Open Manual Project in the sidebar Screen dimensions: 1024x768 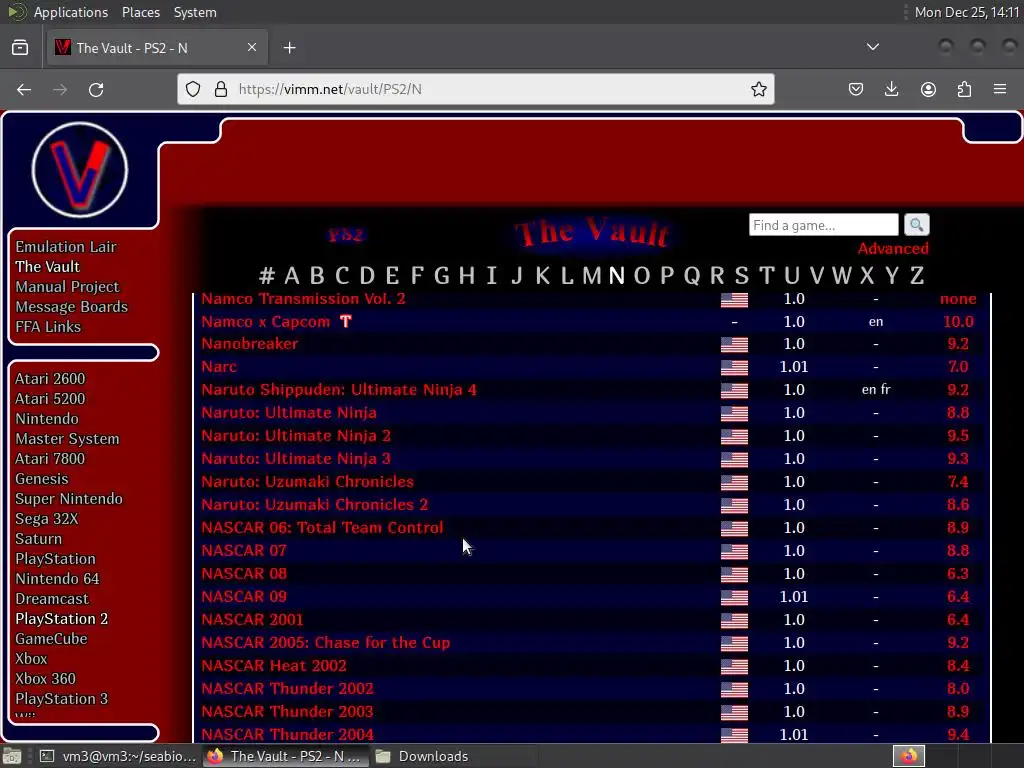click(67, 287)
